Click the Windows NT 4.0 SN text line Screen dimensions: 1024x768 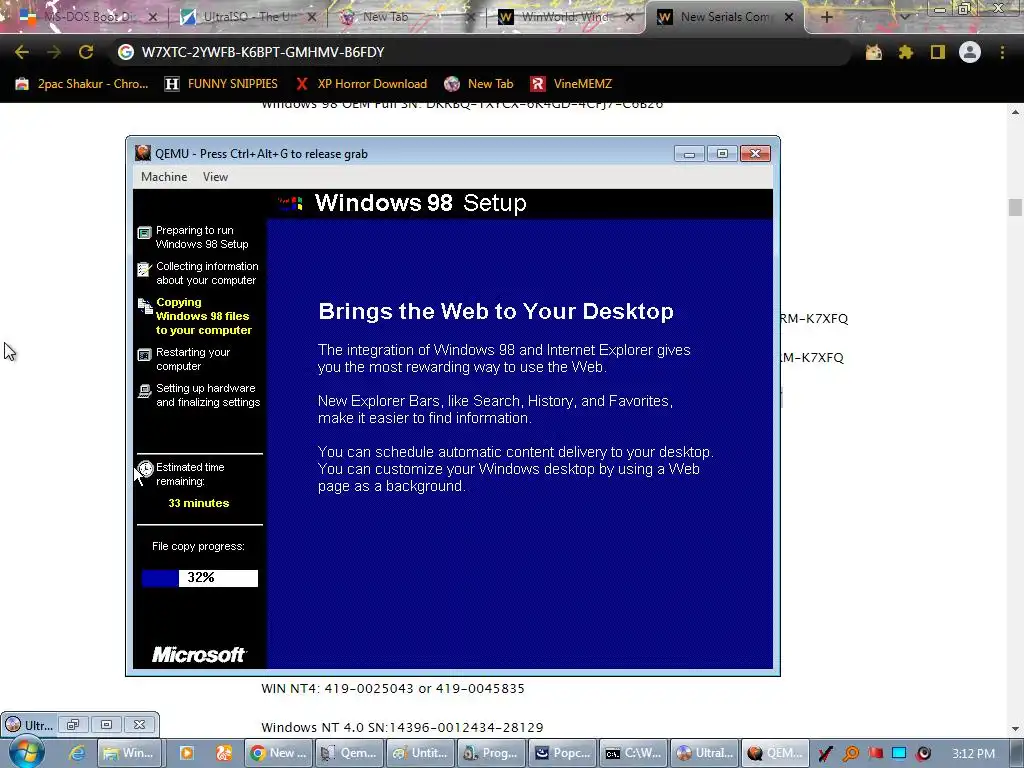(402, 727)
